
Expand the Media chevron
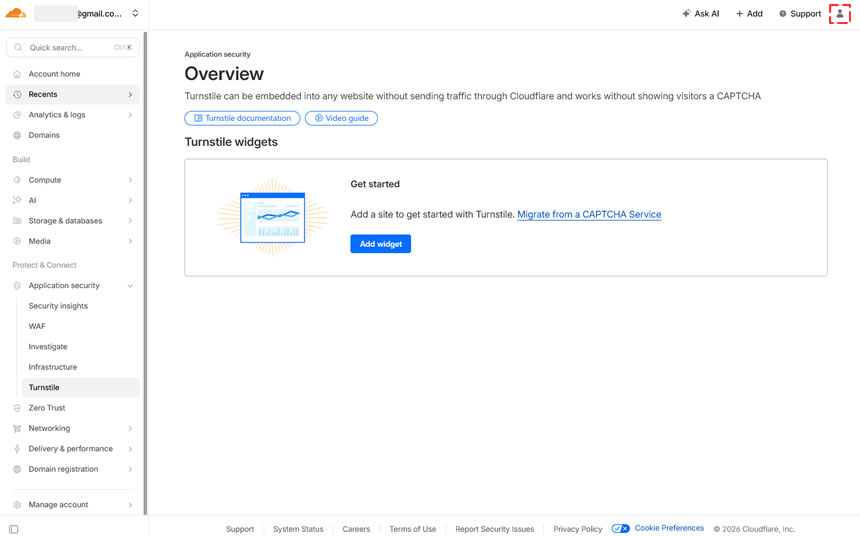(x=131, y=241)
